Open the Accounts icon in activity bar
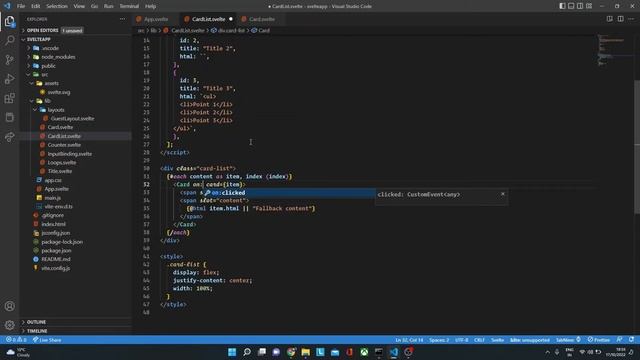Screen dimensions: 640x360 tap(9, 306)
